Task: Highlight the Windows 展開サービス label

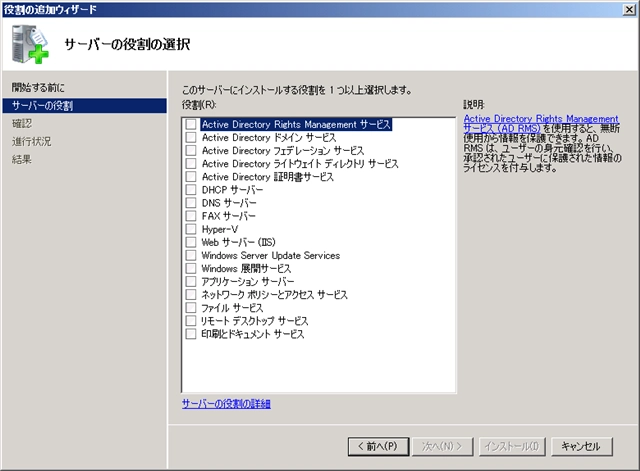Action: (x=246, y=268)
